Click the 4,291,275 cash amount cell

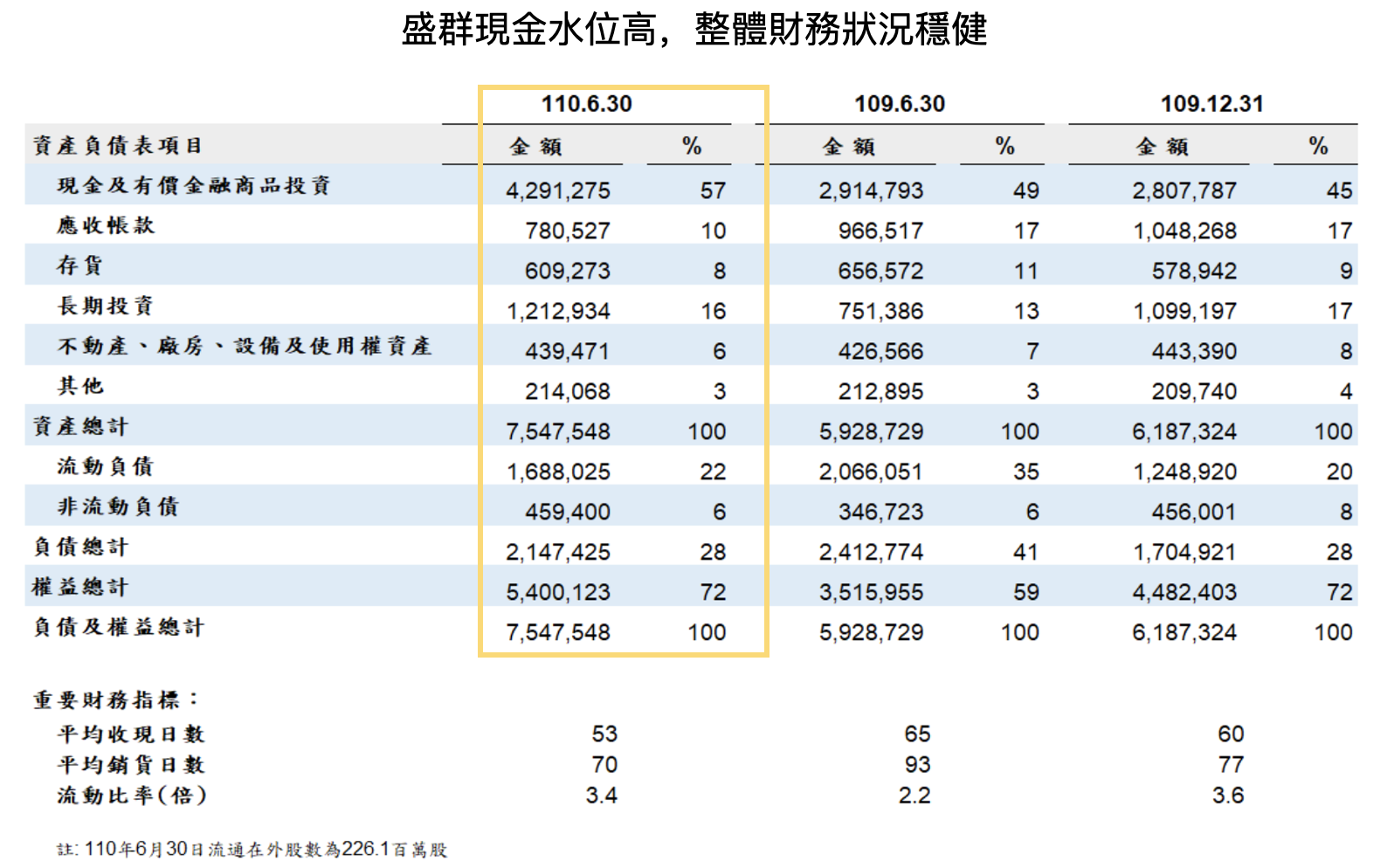(x=557, y=190)
